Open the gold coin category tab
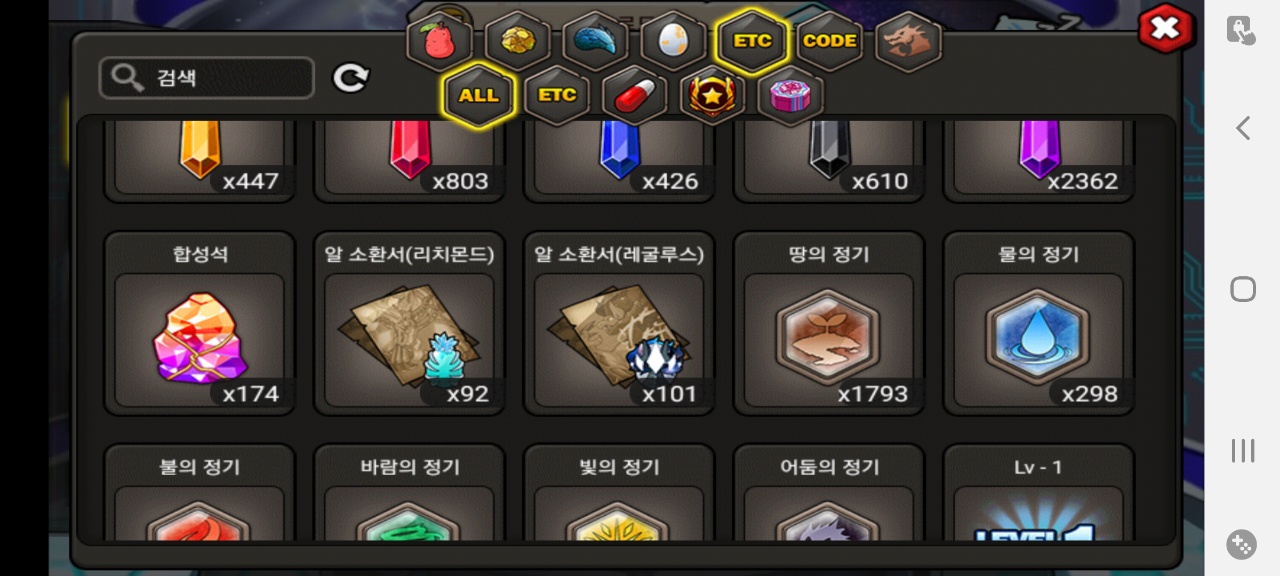 [x=518, y=41]
